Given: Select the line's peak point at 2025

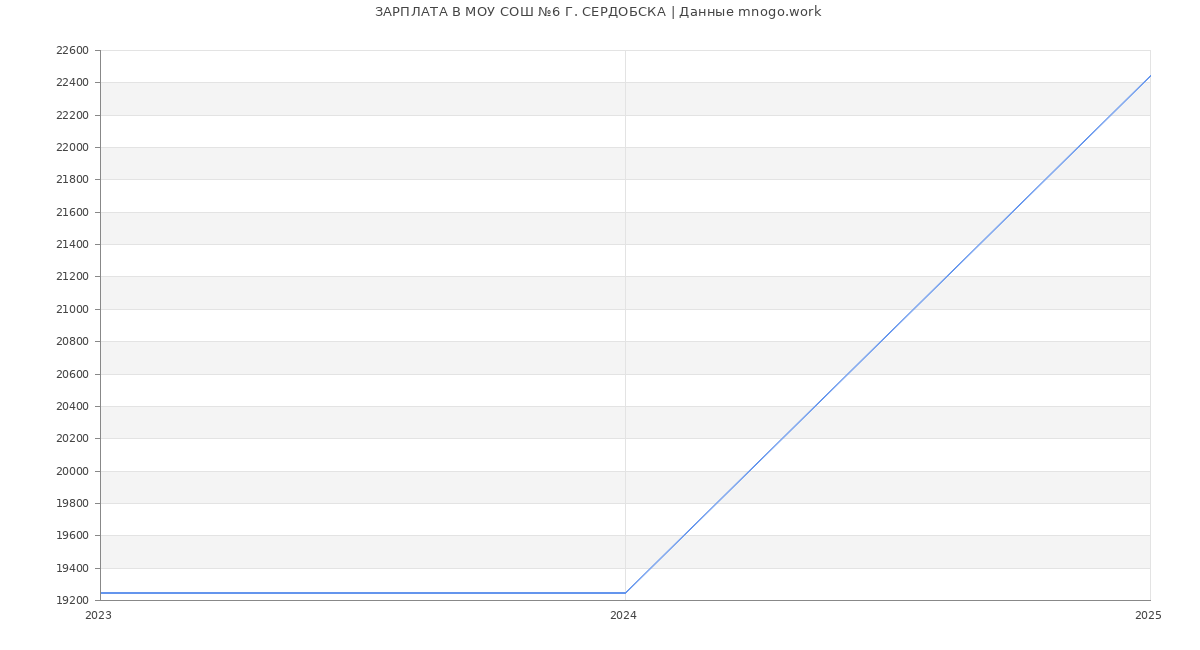Looking at the screenshot, I should 1149,76.
